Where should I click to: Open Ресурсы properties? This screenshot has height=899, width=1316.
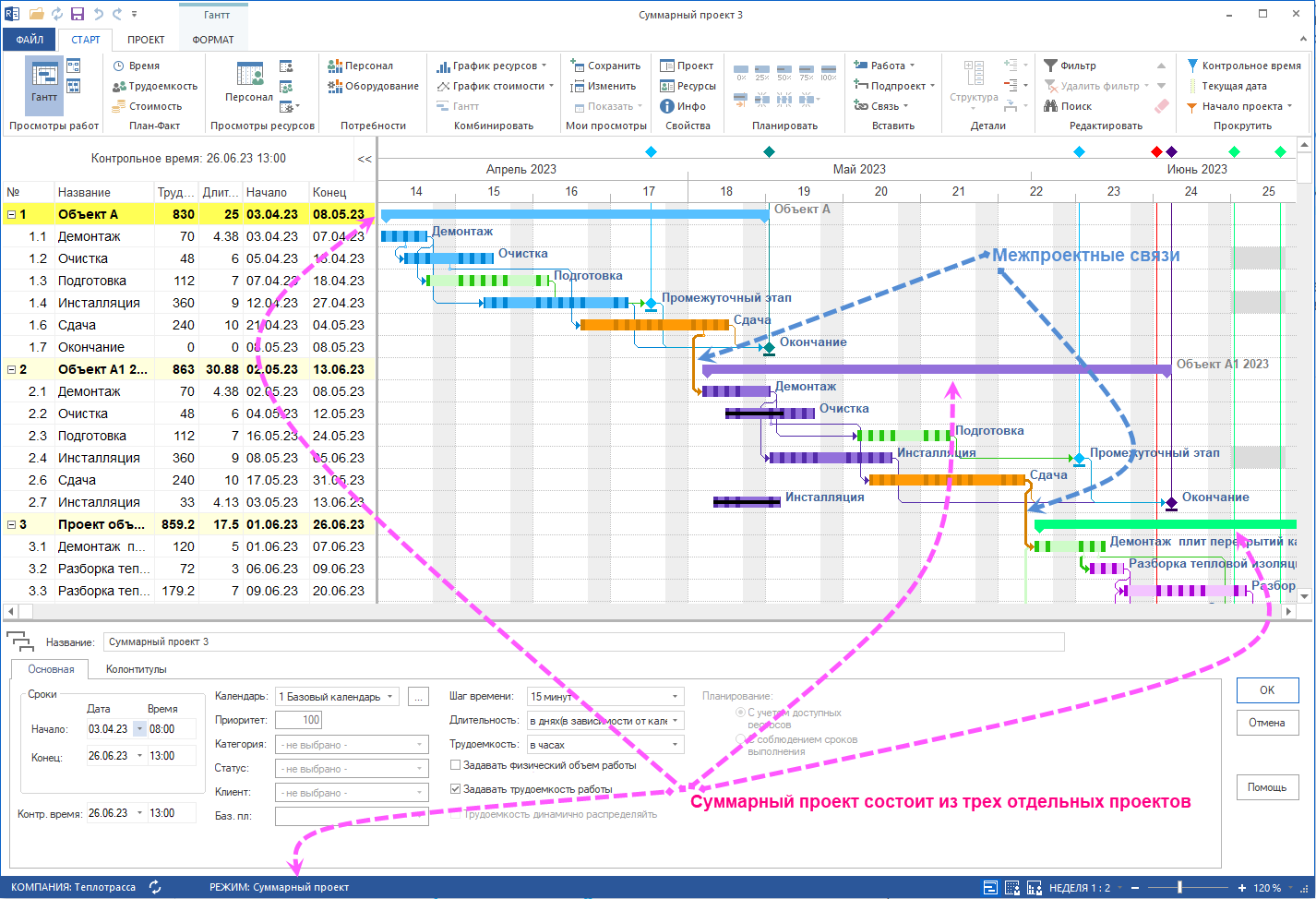[688, 86]
